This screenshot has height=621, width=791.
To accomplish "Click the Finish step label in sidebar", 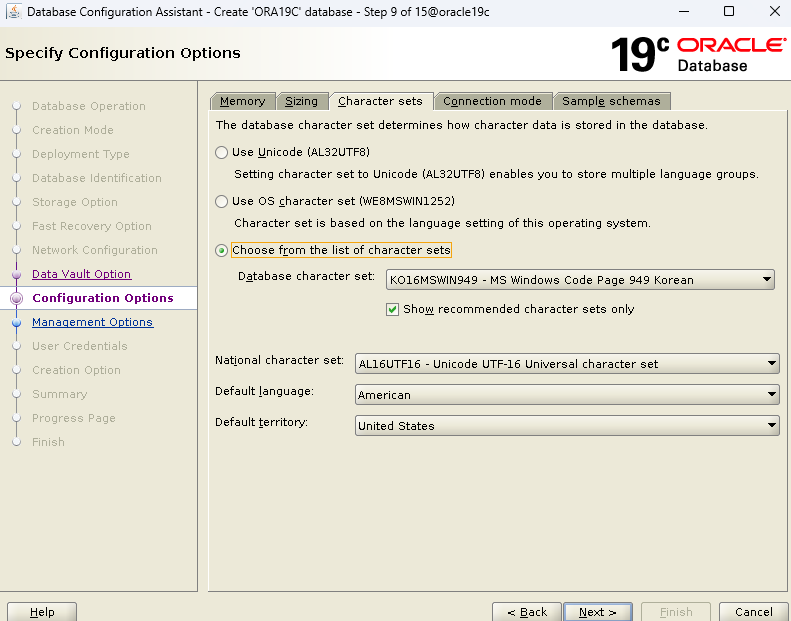I will pos(48,442).
